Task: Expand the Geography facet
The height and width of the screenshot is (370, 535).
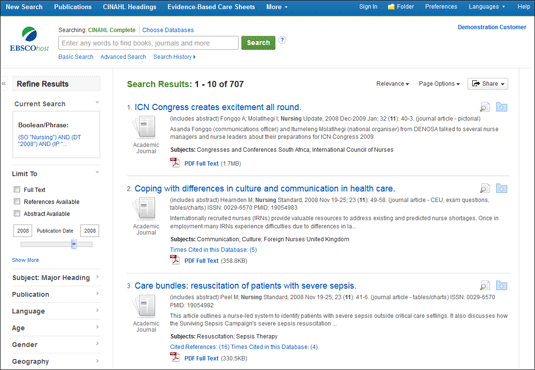Action: 56,361
